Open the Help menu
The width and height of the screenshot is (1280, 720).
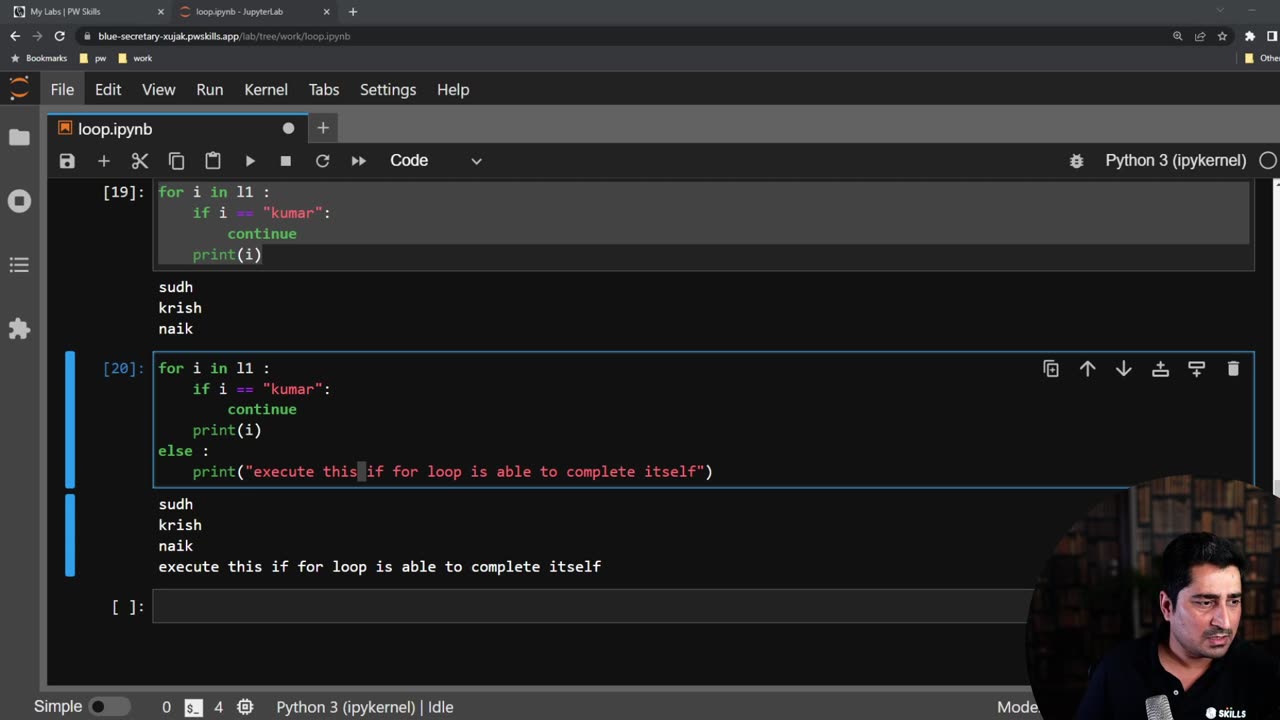point(453,89)
